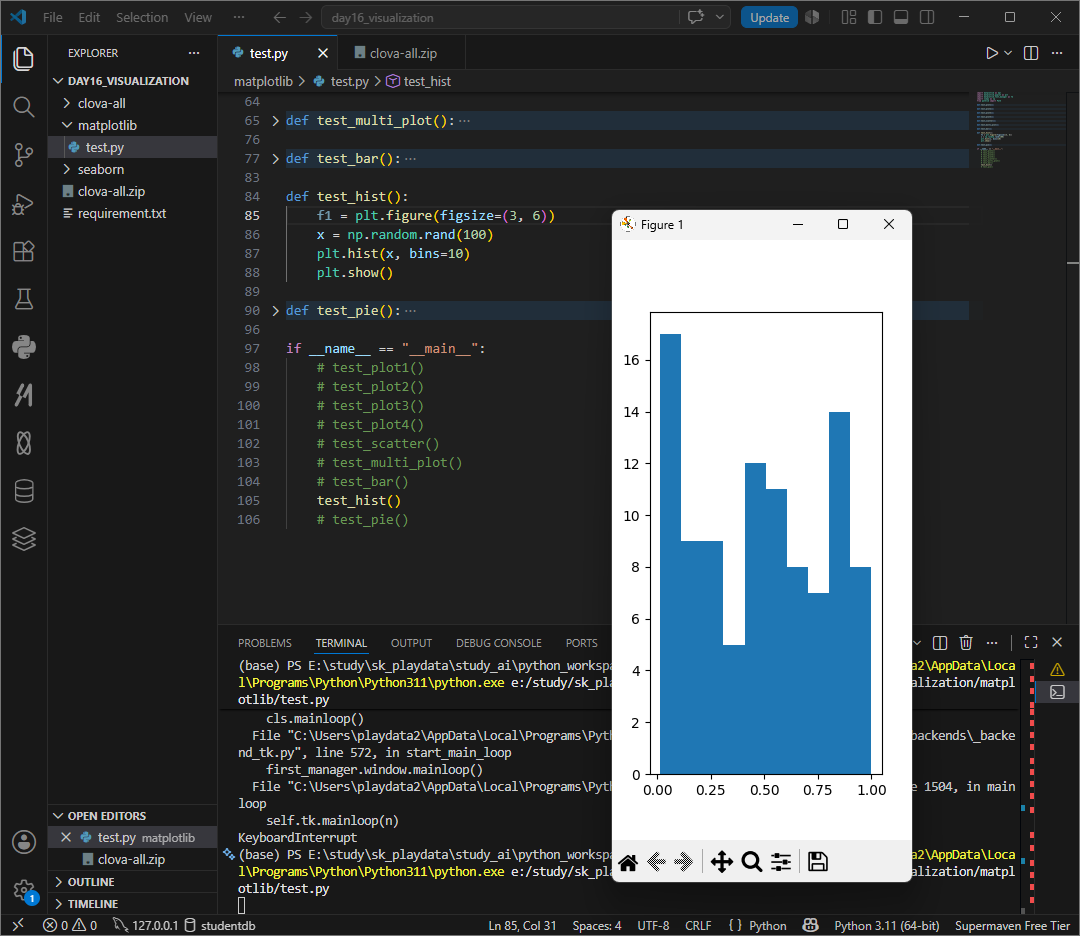
Task: Open the Testing flask view
Action: point(23,299)
